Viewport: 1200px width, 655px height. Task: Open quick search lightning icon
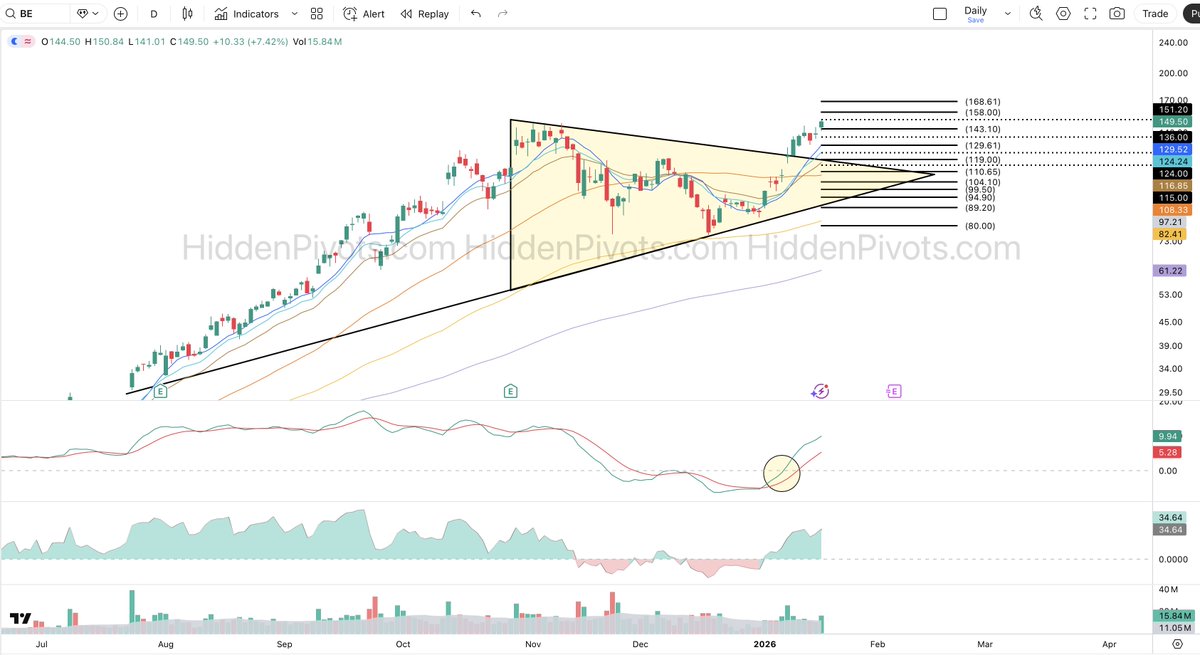pos(1036,14)
